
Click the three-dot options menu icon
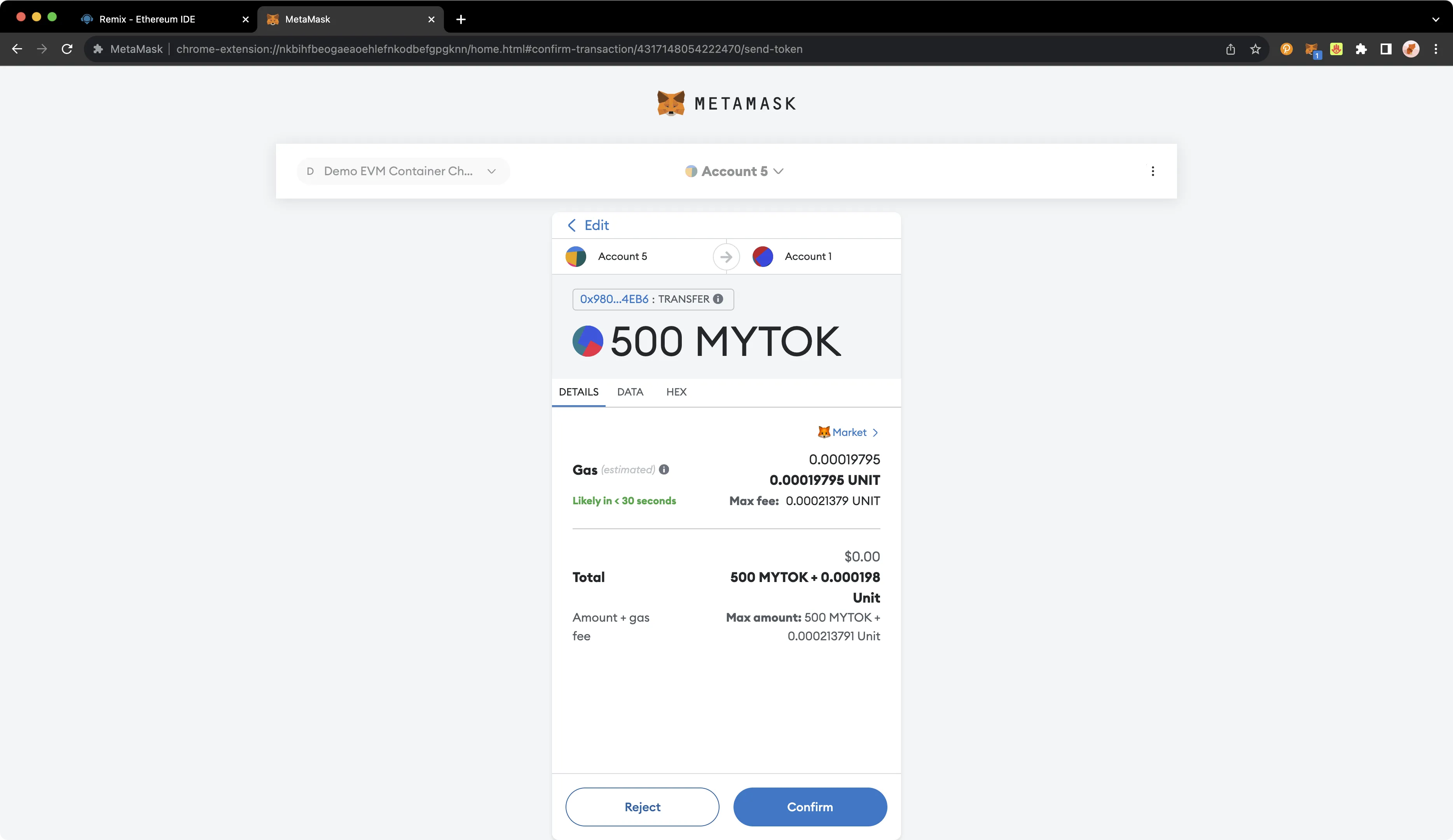coord(1153,171)
